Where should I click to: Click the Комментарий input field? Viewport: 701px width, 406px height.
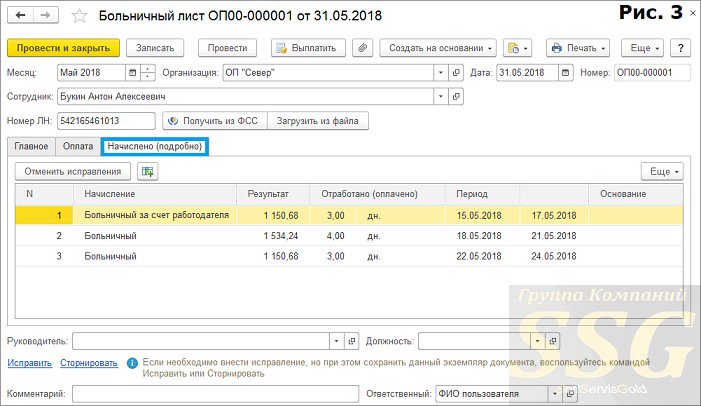click(215, 393)
